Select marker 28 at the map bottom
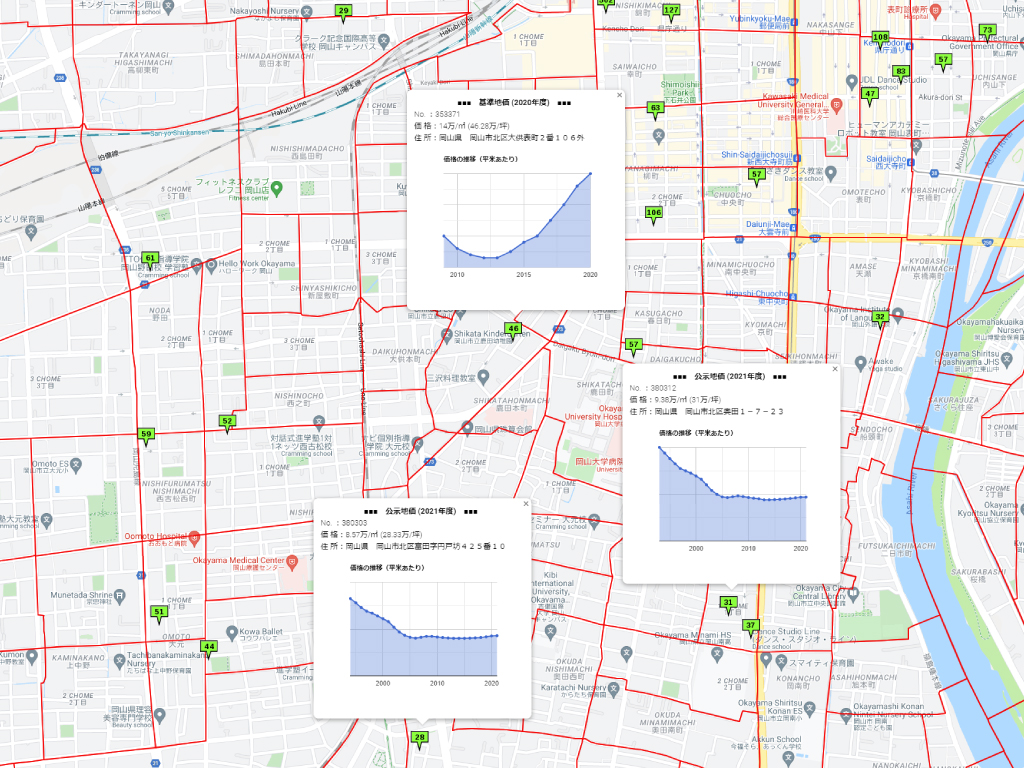1024x768 pixels. tap(420, 738)
